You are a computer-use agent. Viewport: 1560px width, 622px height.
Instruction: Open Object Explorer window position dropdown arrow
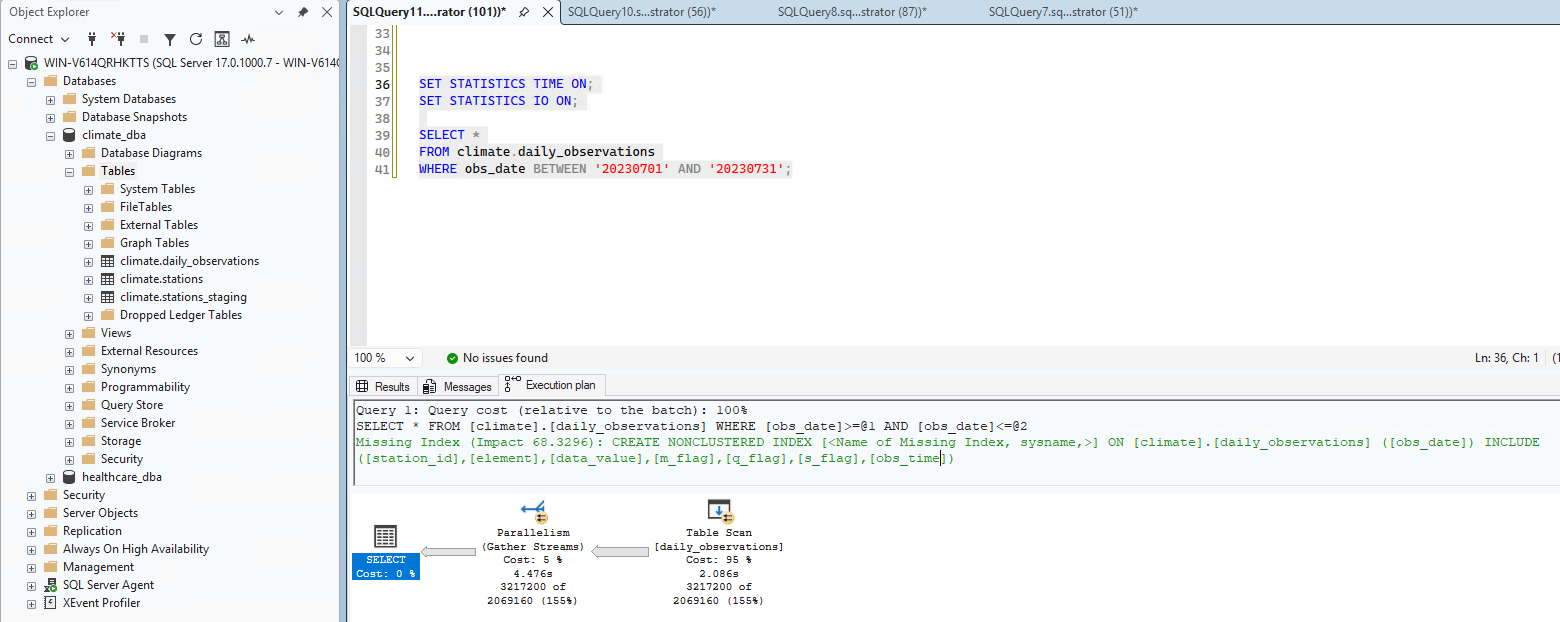pos(279,12)
